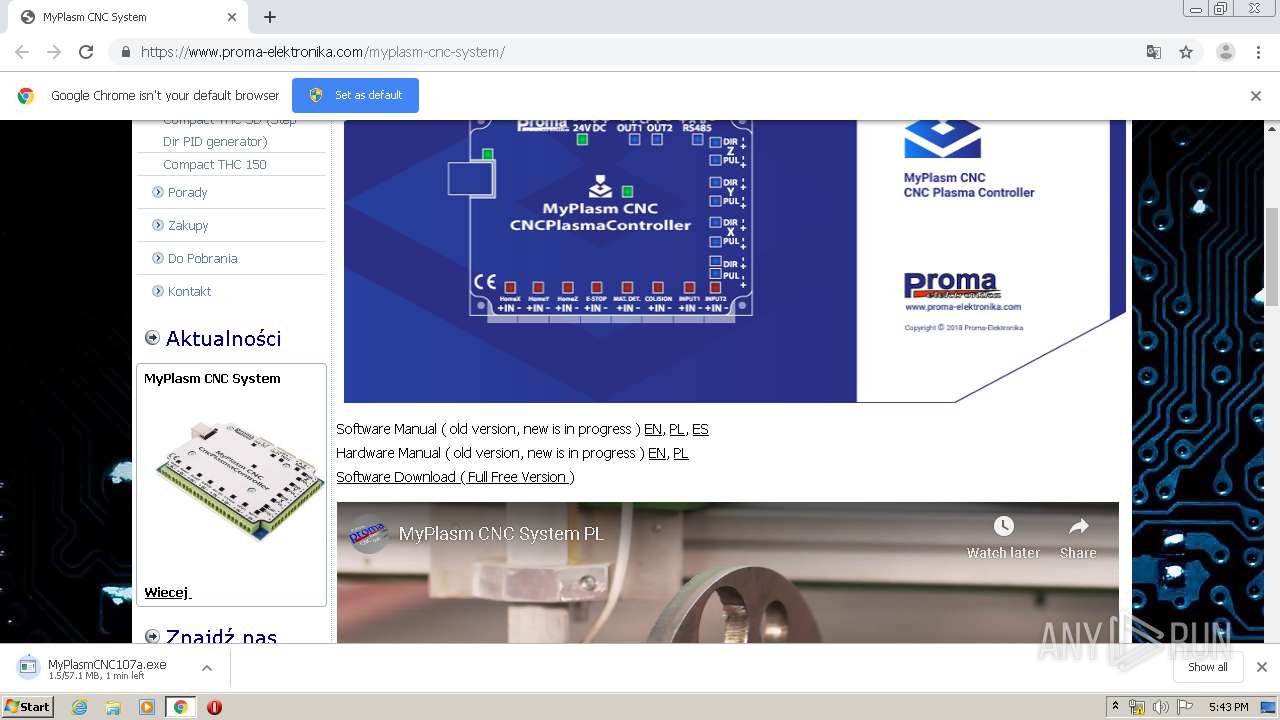The image size is (1280, 720).
Task: Open the network tray icon
Action: pyautogui.click(x=1137, y=707)
